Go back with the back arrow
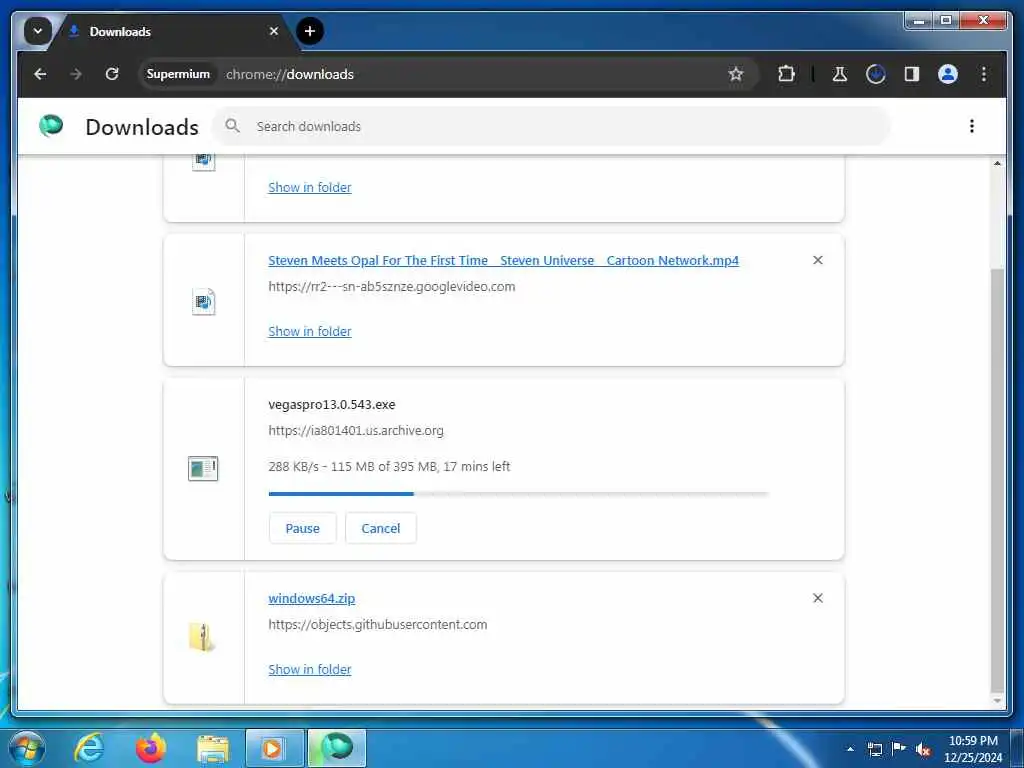 (40, 74)
